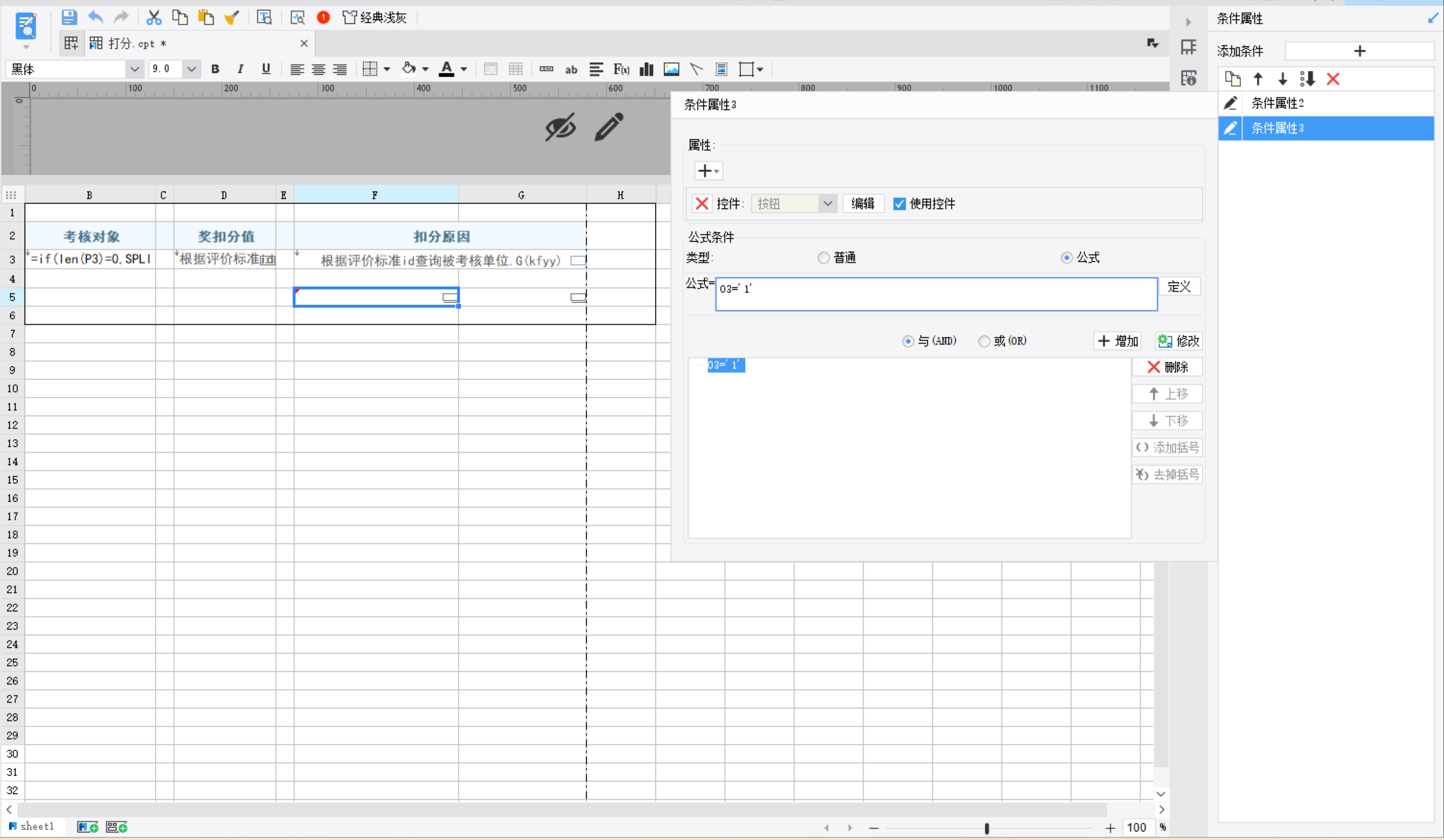
Task: Copy the selection from the top toolbar
Action: pos(180,17)
